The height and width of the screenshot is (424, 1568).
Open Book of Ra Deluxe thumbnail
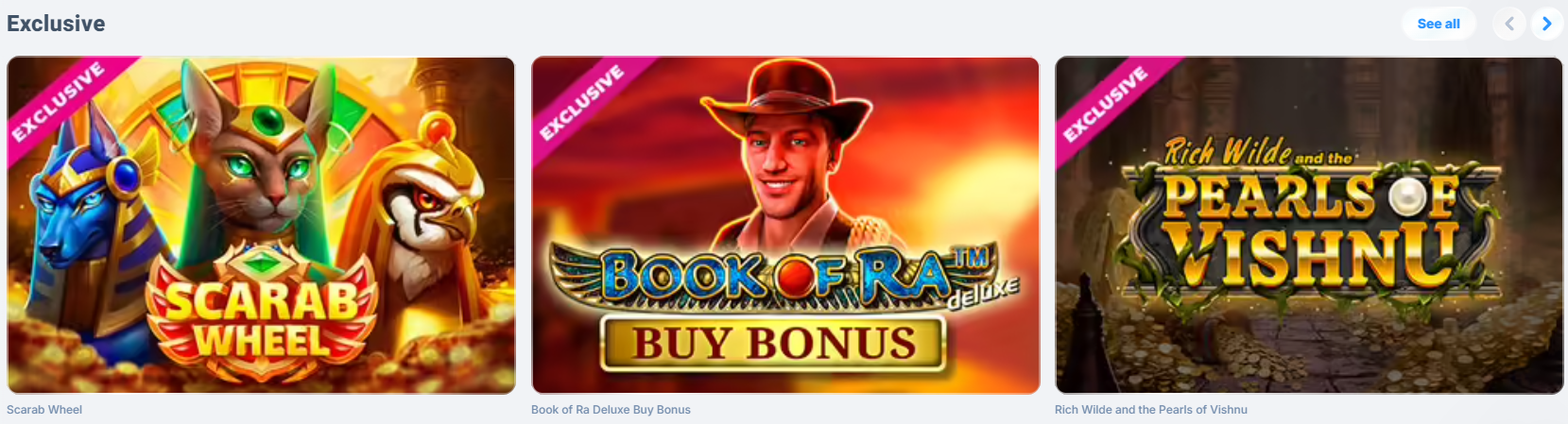785,226
